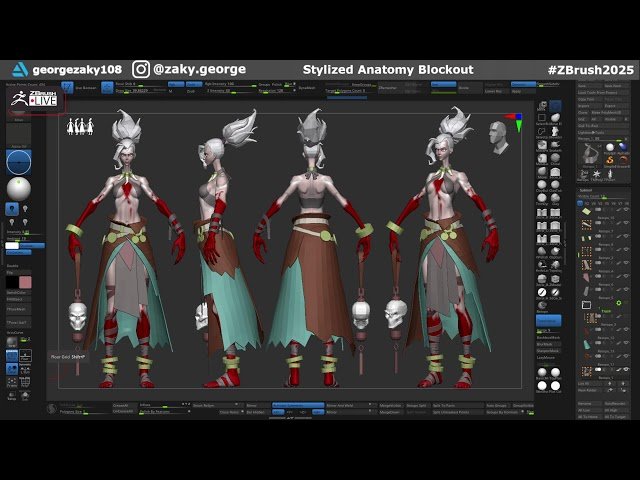Select the blue Sphere3D tool thumbnail
Screen dimensions: 640x480
(623, 147)
